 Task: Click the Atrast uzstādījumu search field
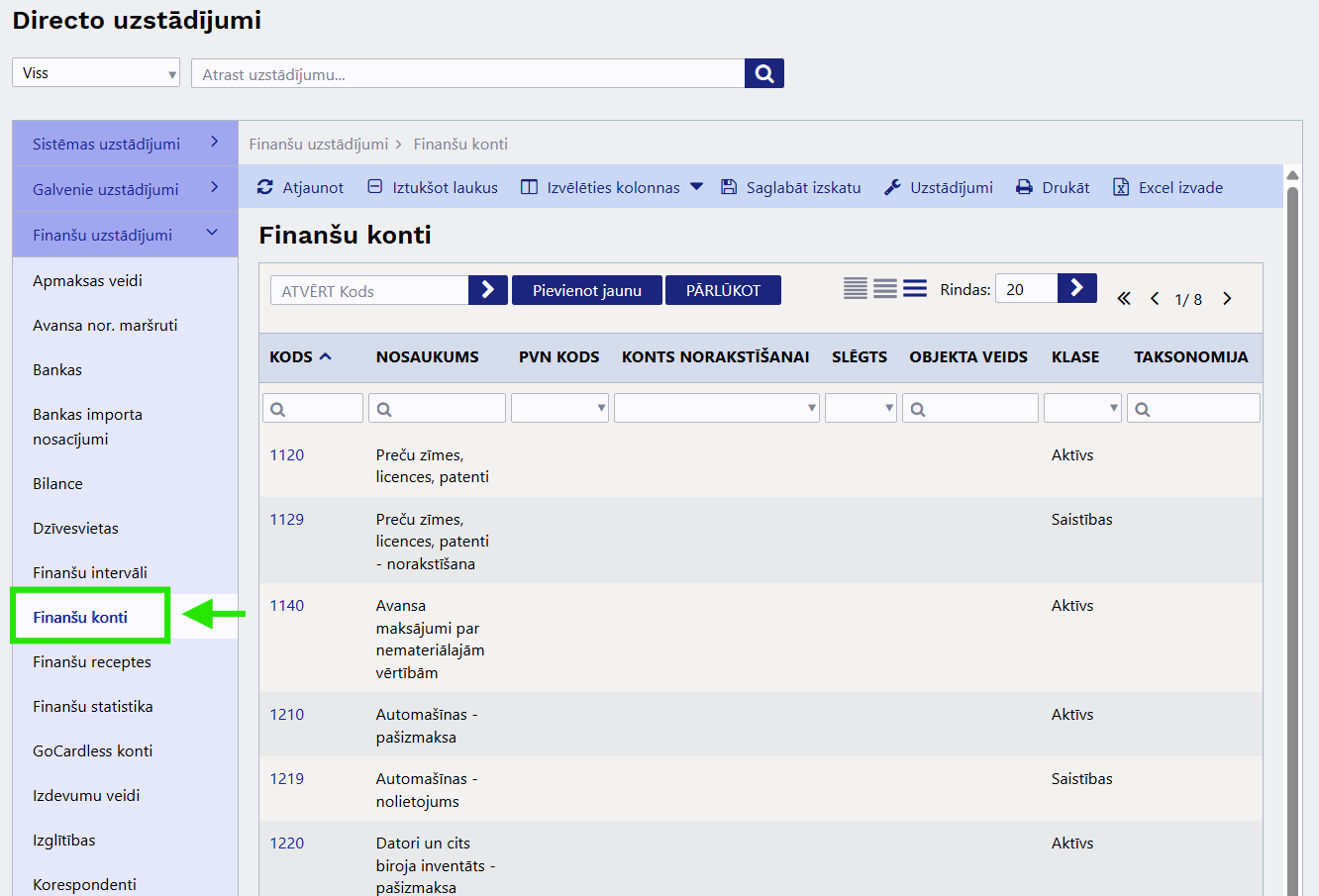pyautogui.click(x=467, y=74)
